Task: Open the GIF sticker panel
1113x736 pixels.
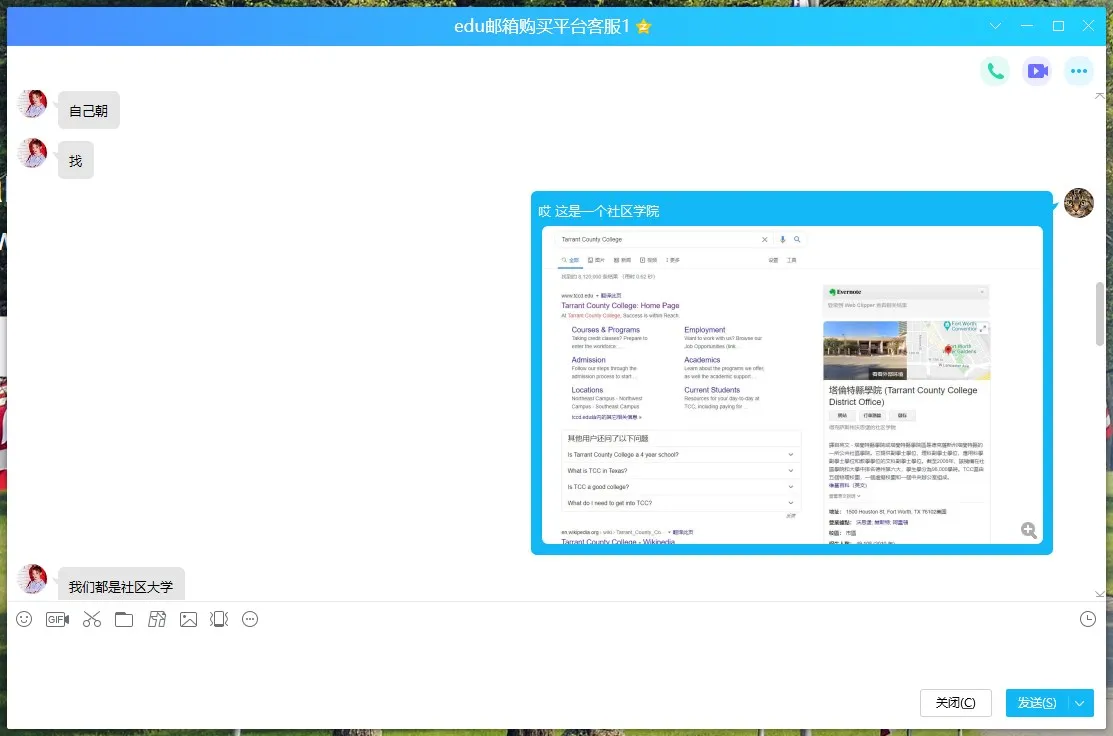Action: pyautogui.click(x=57, y=620)
